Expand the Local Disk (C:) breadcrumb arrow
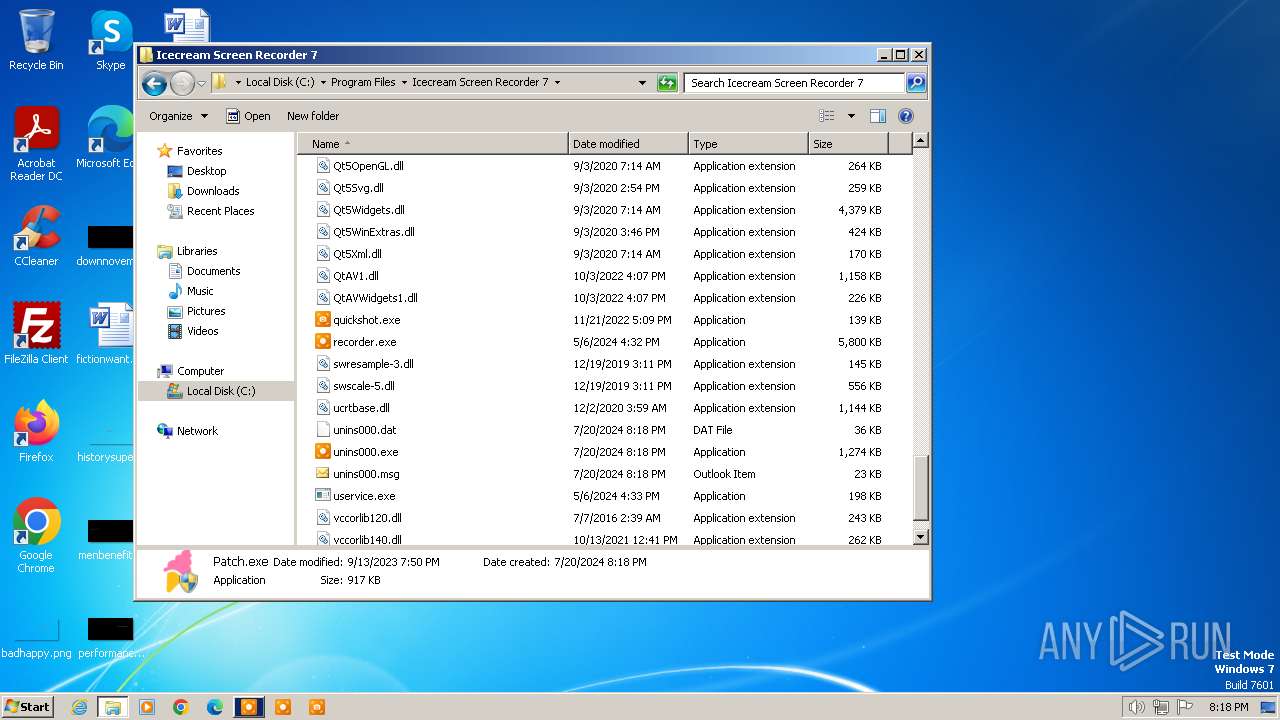The image size is (1280, 720). 321,83
